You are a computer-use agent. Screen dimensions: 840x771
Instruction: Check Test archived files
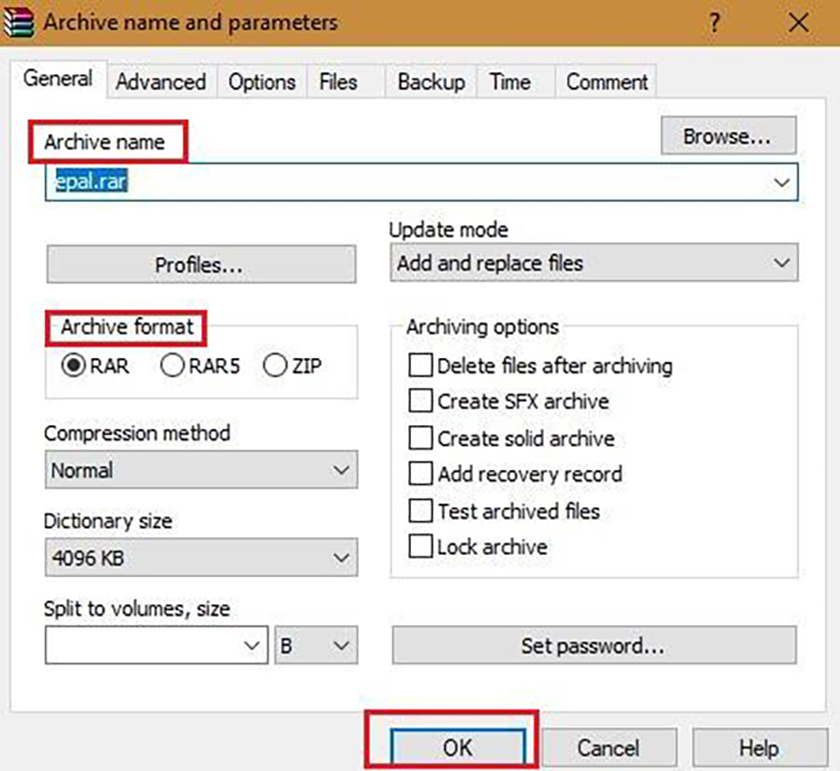pyautogui.click(x=421, y=510)
